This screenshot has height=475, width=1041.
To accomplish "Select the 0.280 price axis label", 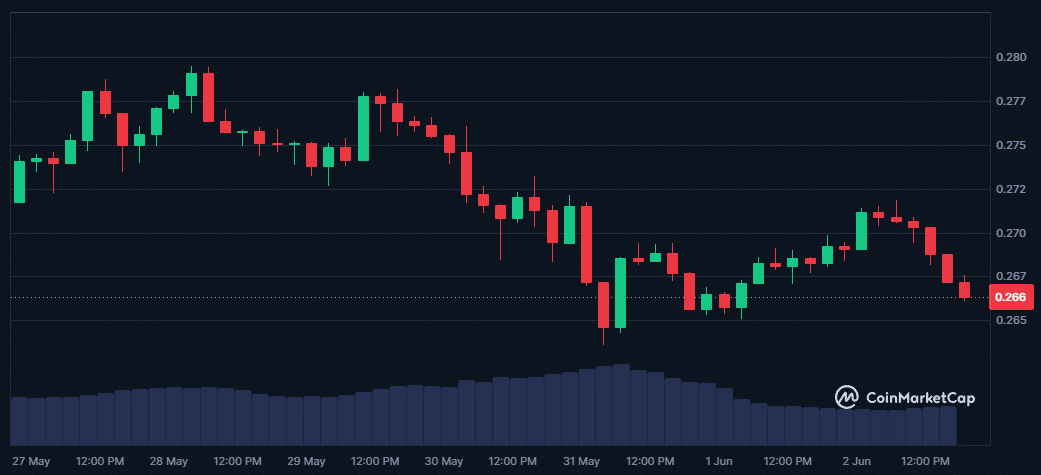I will (1010, 57).
